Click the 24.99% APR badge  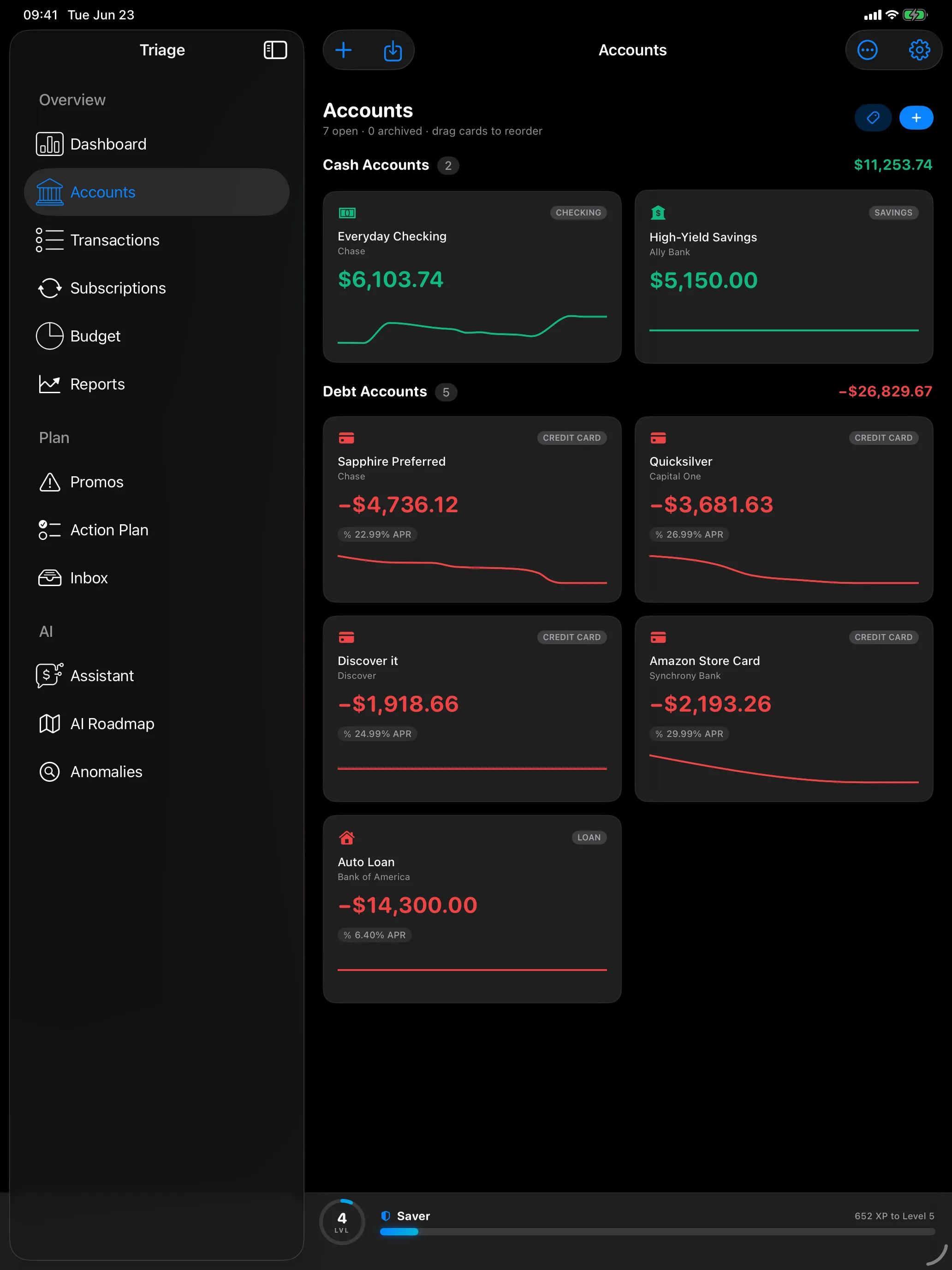(377, 734)
